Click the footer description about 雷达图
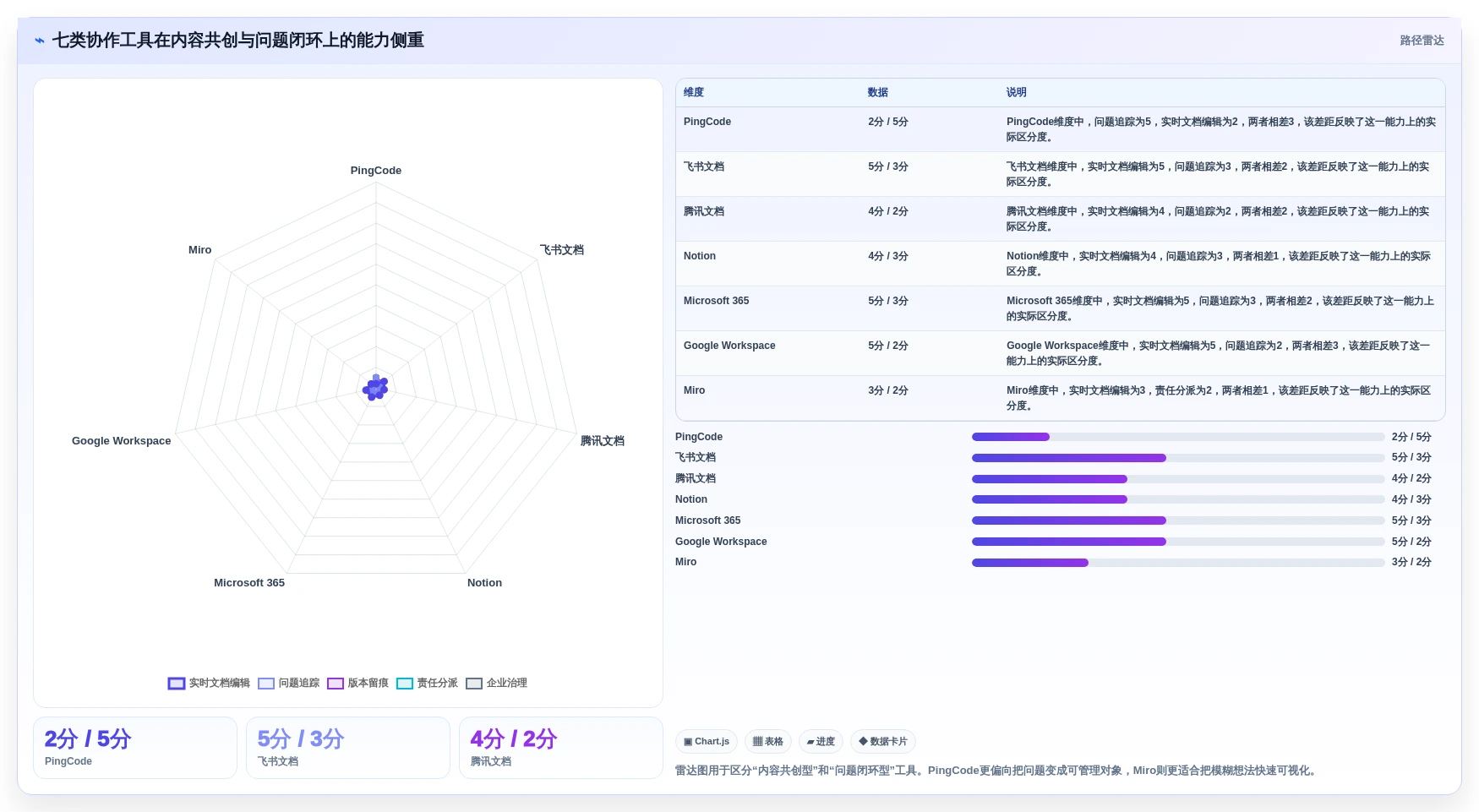 click(x=997, y=771)
